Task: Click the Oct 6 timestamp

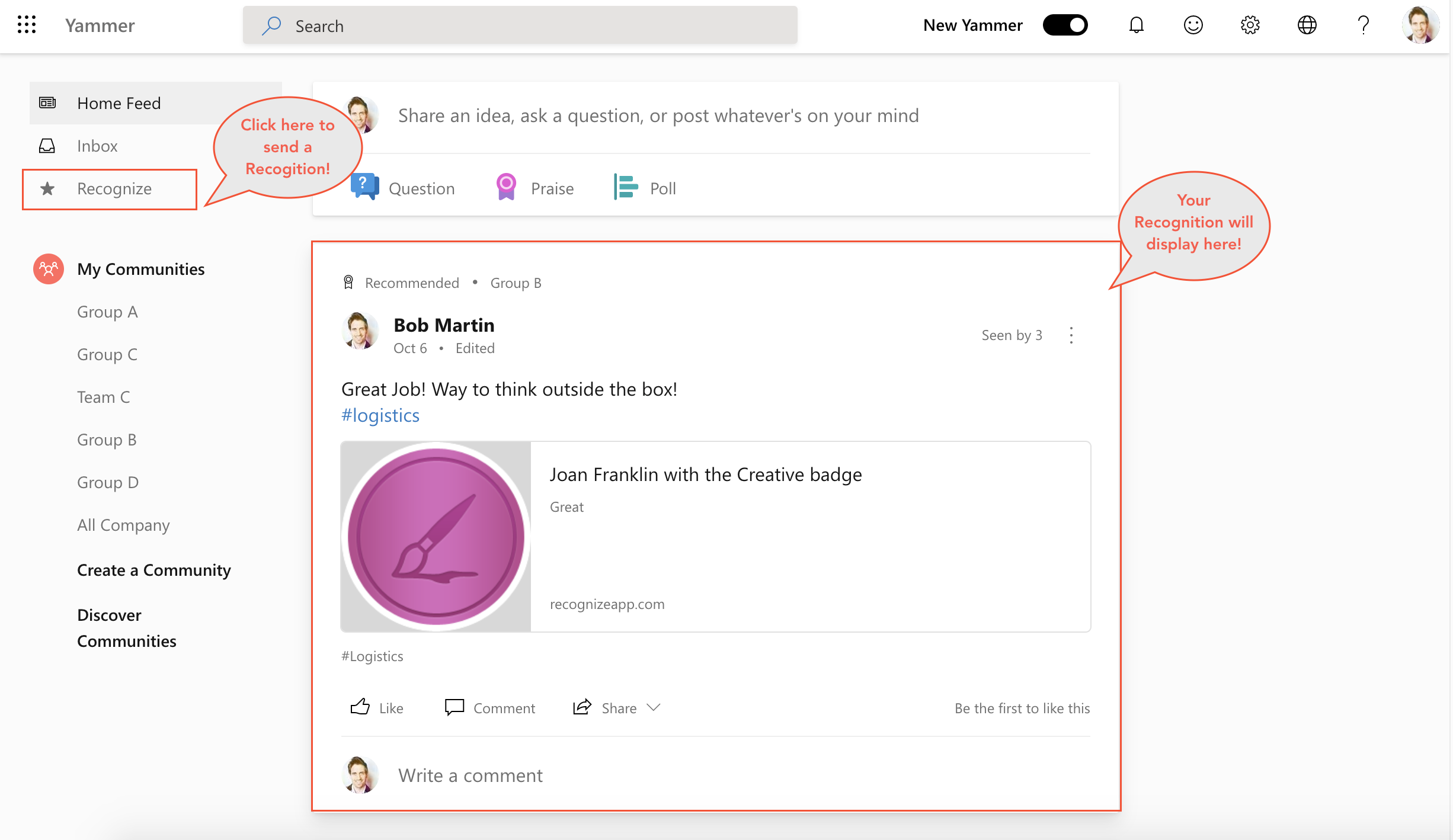Action: coord(410,348)
